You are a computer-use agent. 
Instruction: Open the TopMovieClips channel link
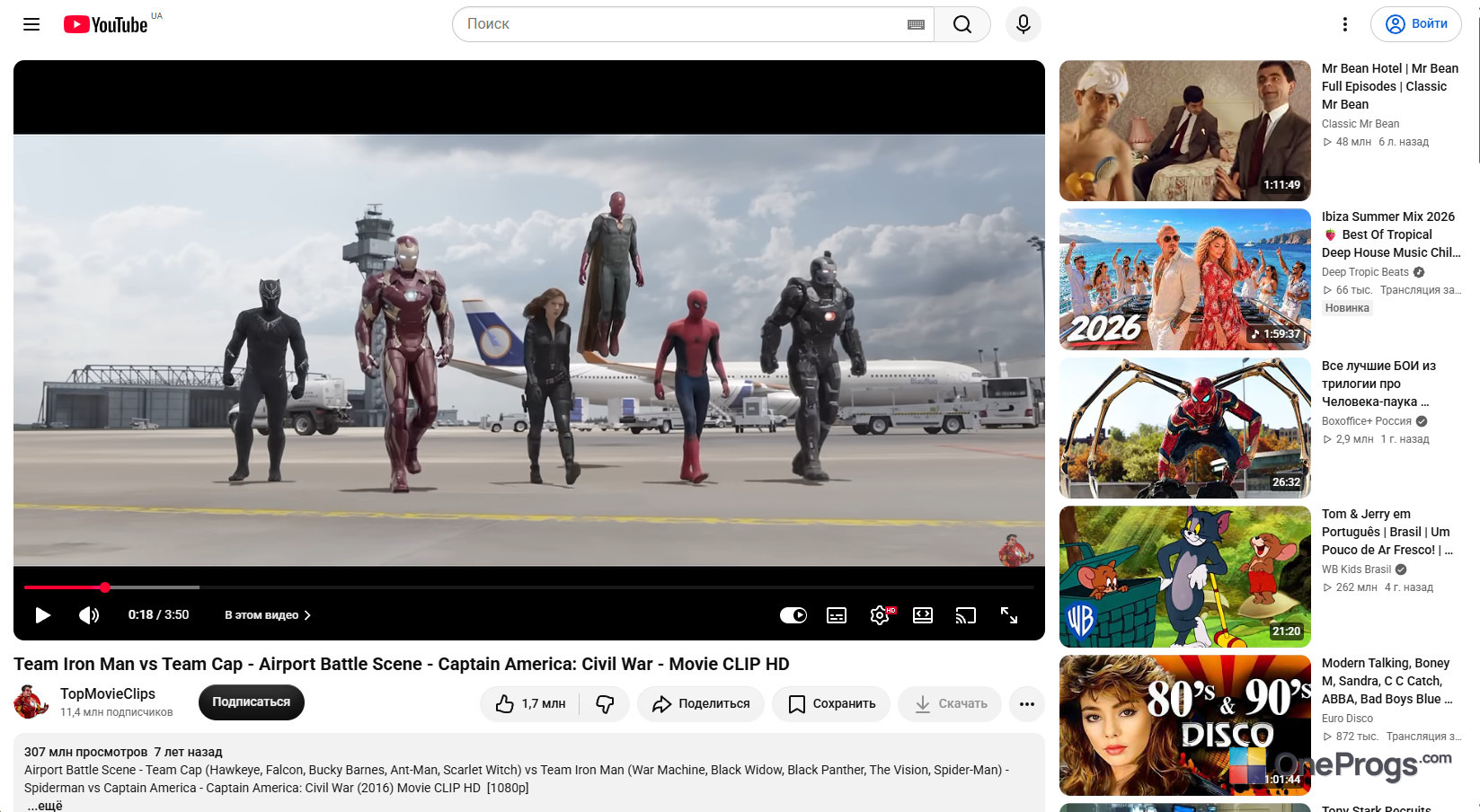108,693
